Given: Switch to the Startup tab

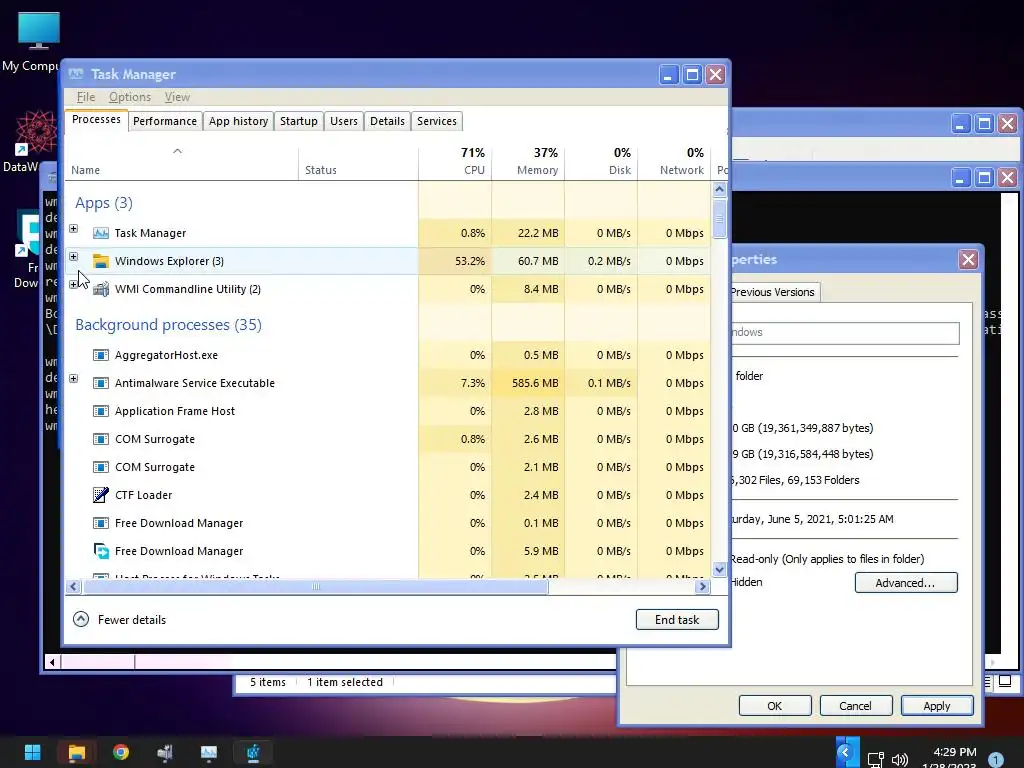Looking at the screenshot, I should click(298, 121).
